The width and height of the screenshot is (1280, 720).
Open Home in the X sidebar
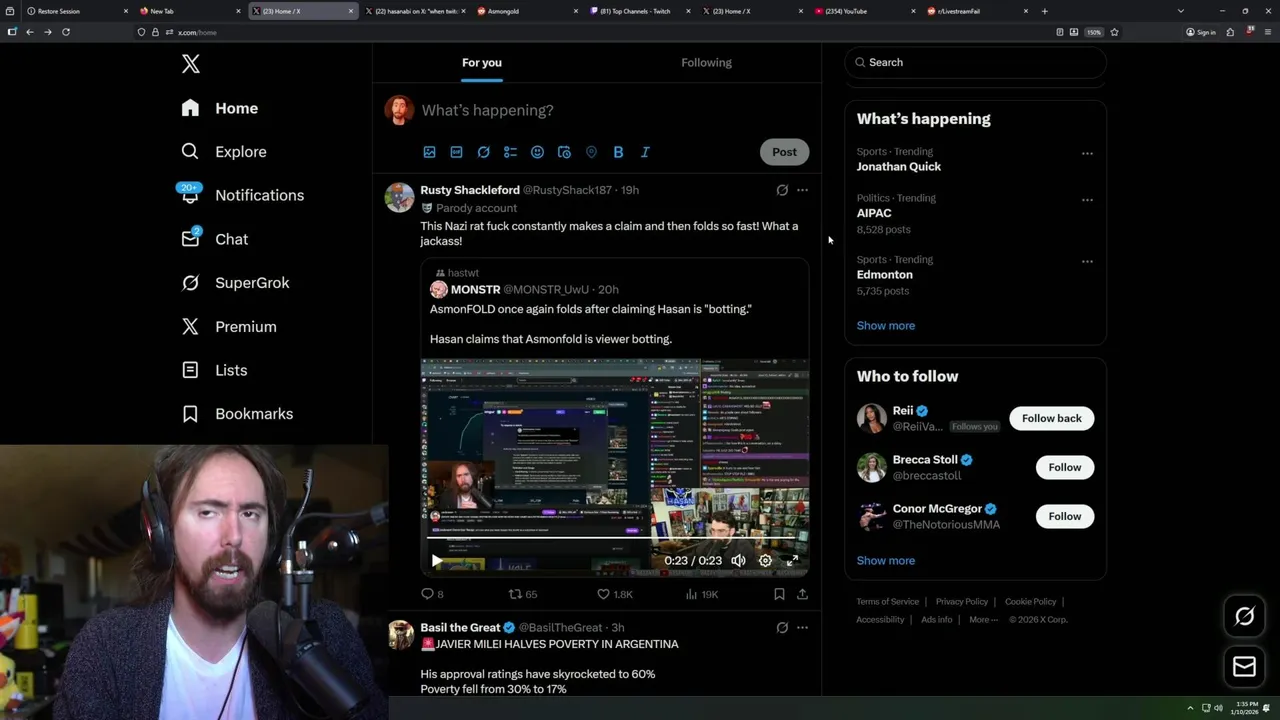[220, 108]
